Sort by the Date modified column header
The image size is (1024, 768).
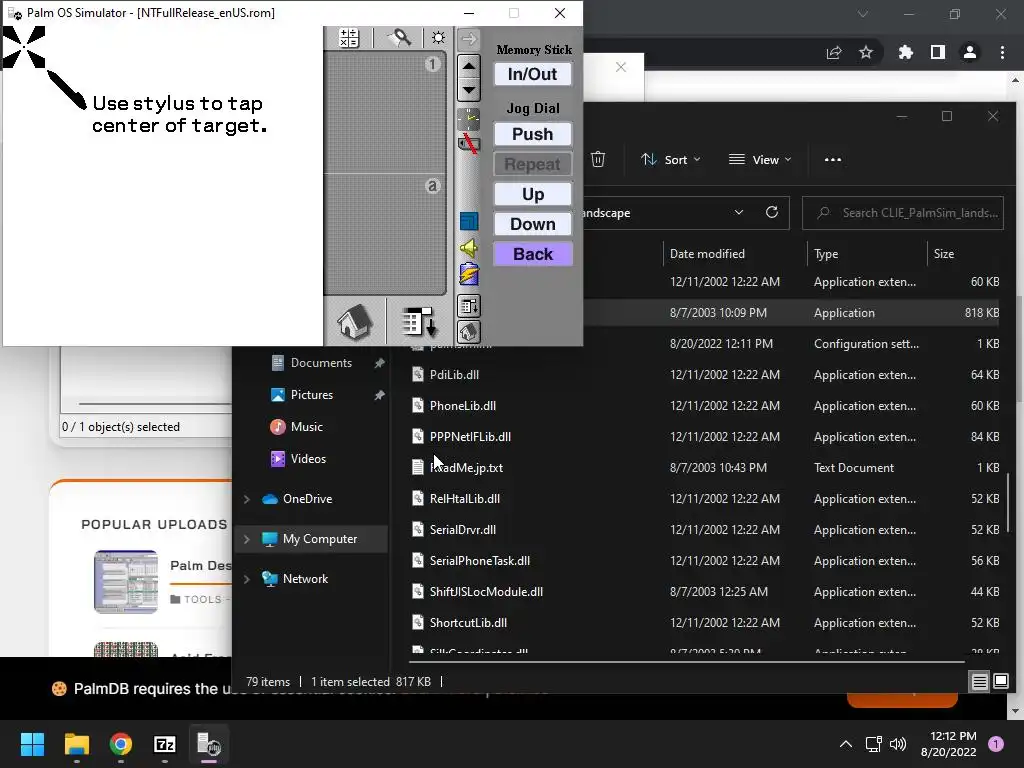(707, 253)
